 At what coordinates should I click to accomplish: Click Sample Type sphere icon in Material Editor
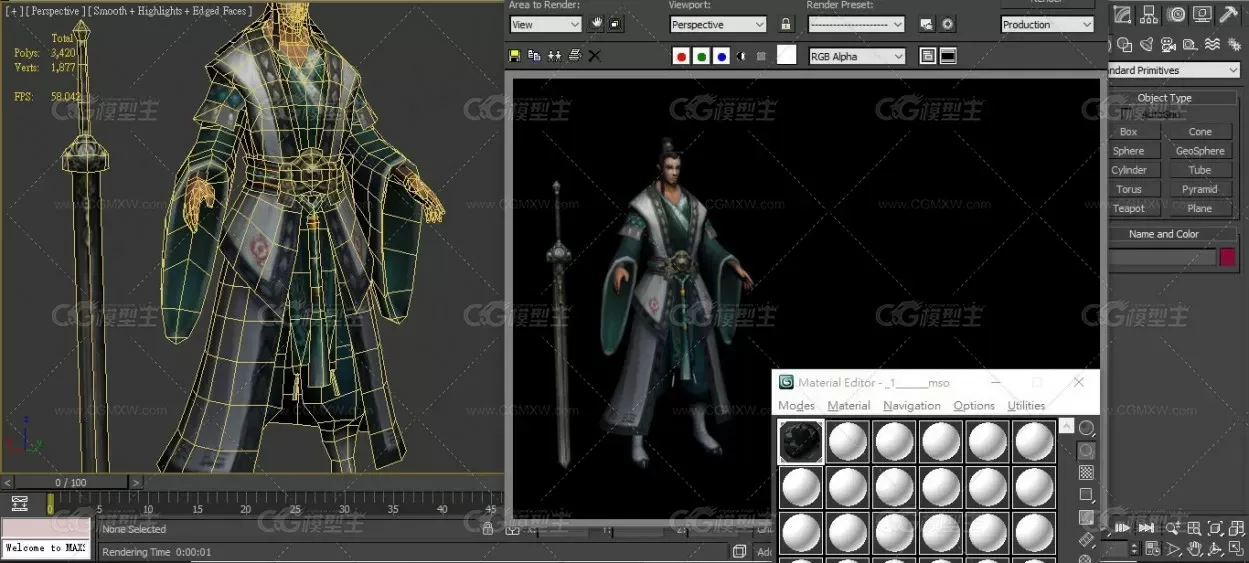coord(1086,428)
